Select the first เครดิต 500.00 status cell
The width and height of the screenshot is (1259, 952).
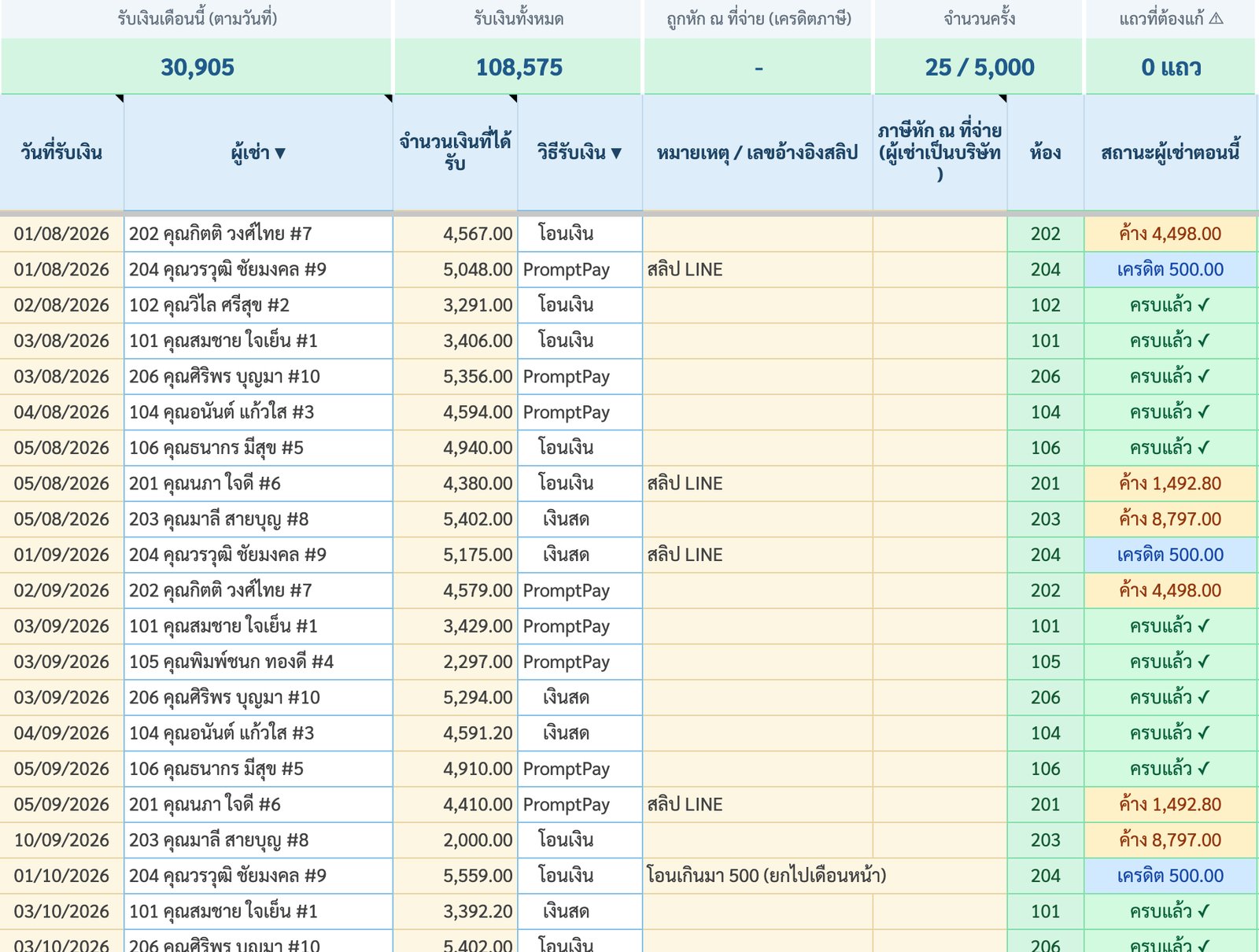click(x=1170, y=269)
